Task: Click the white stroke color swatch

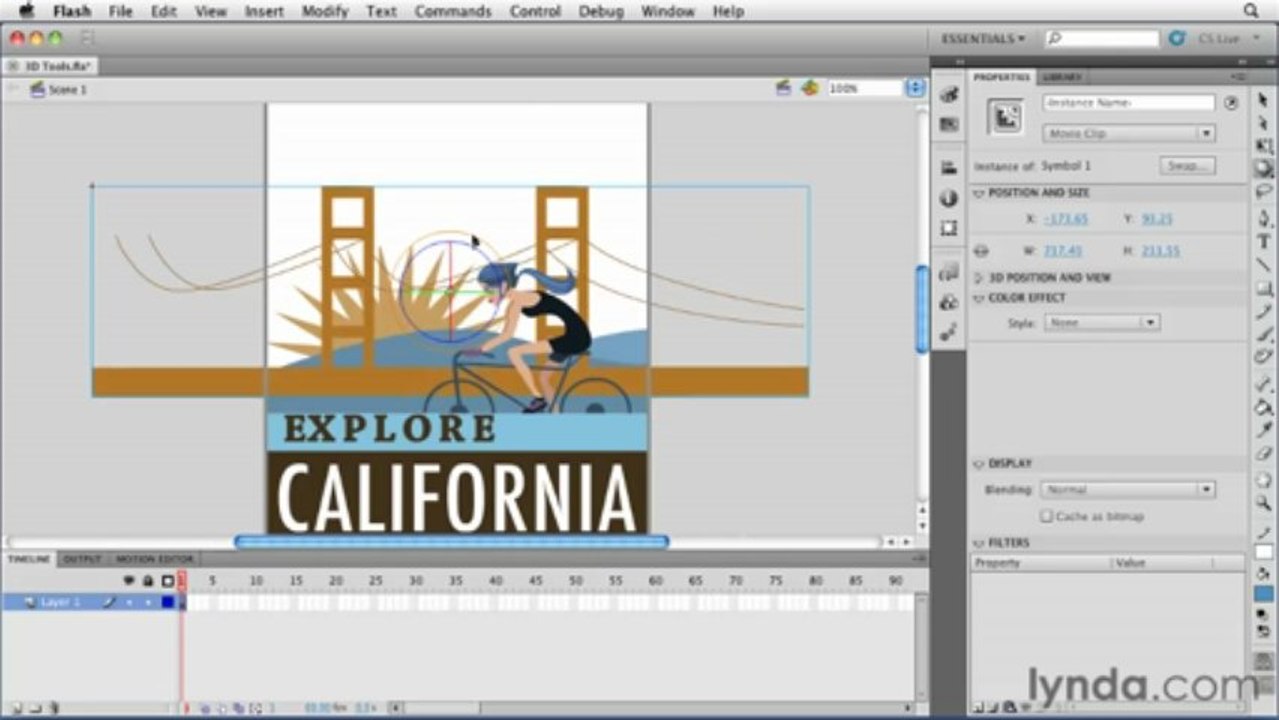Action: coord(1264,552)
